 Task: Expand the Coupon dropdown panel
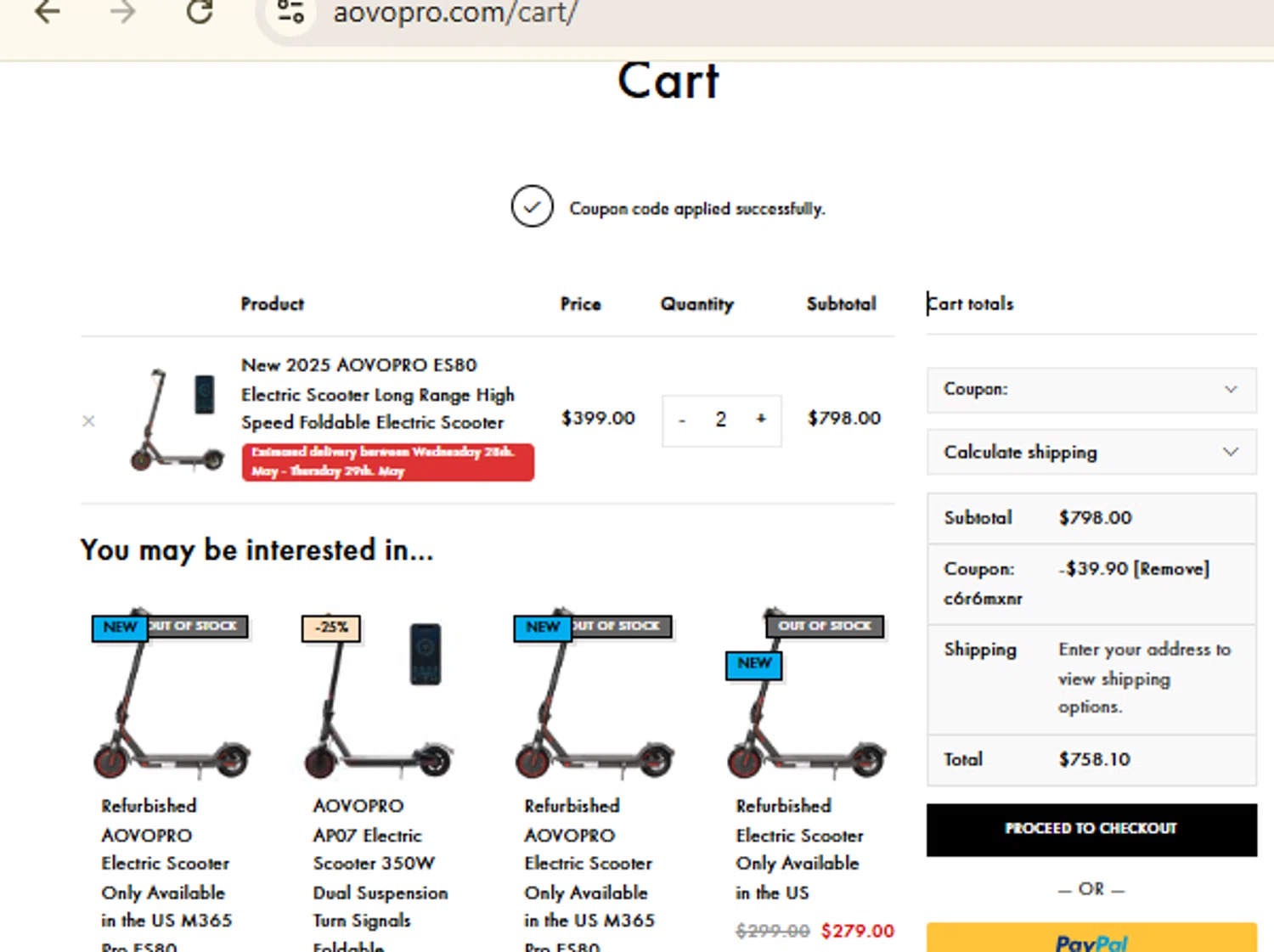pyautogui.click(x=1091, y=390)
